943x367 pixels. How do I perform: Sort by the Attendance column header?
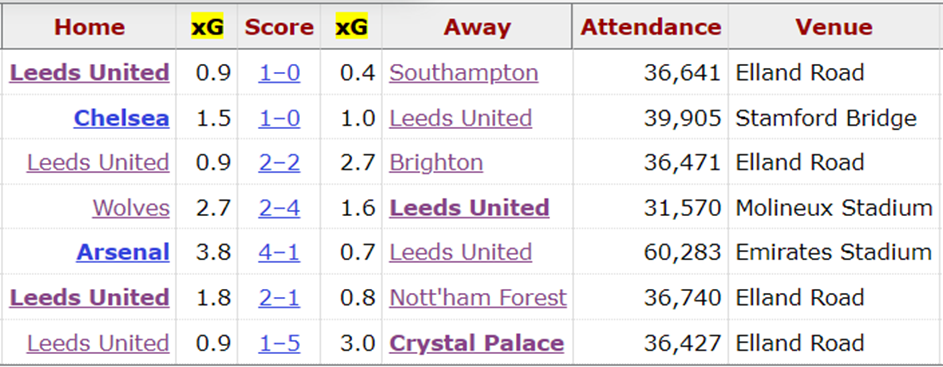tap(651, 27)
